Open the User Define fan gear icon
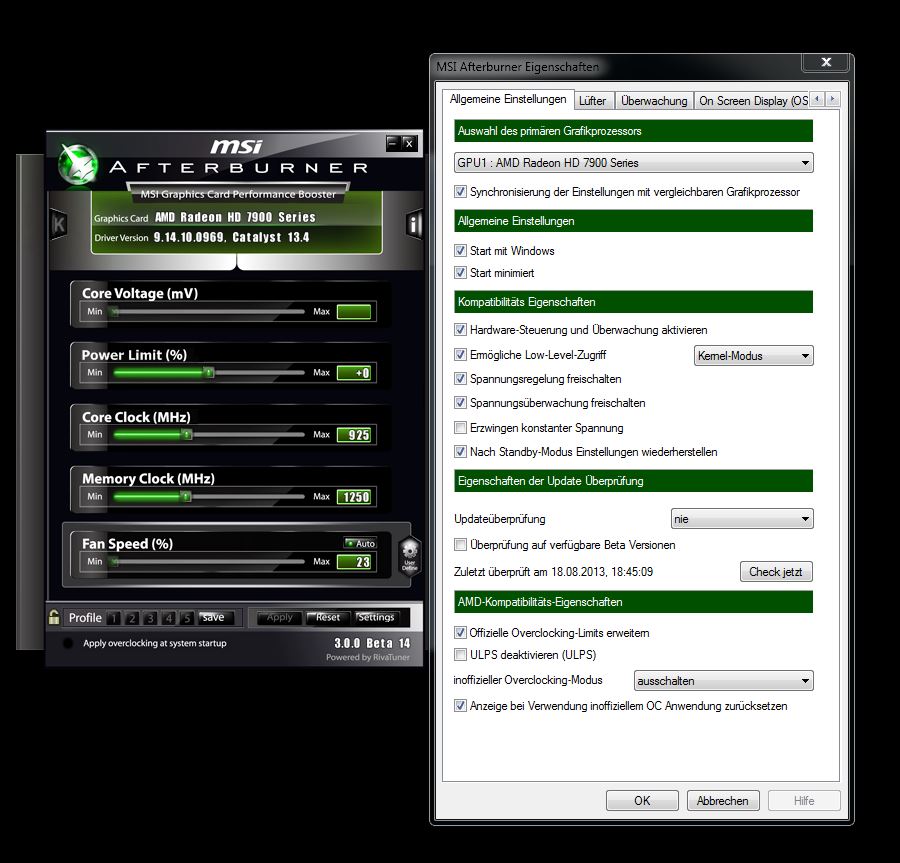The width and height of the screenshot is (900, 863). tap(409, 555)
